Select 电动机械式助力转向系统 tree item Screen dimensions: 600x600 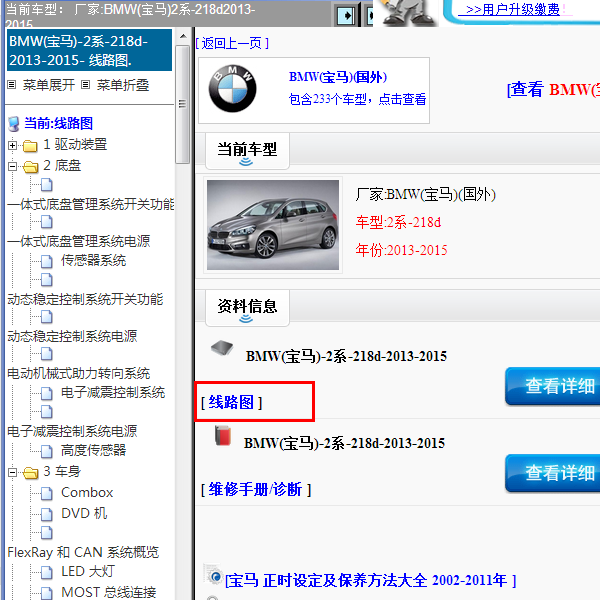click(x=78, y=373)
